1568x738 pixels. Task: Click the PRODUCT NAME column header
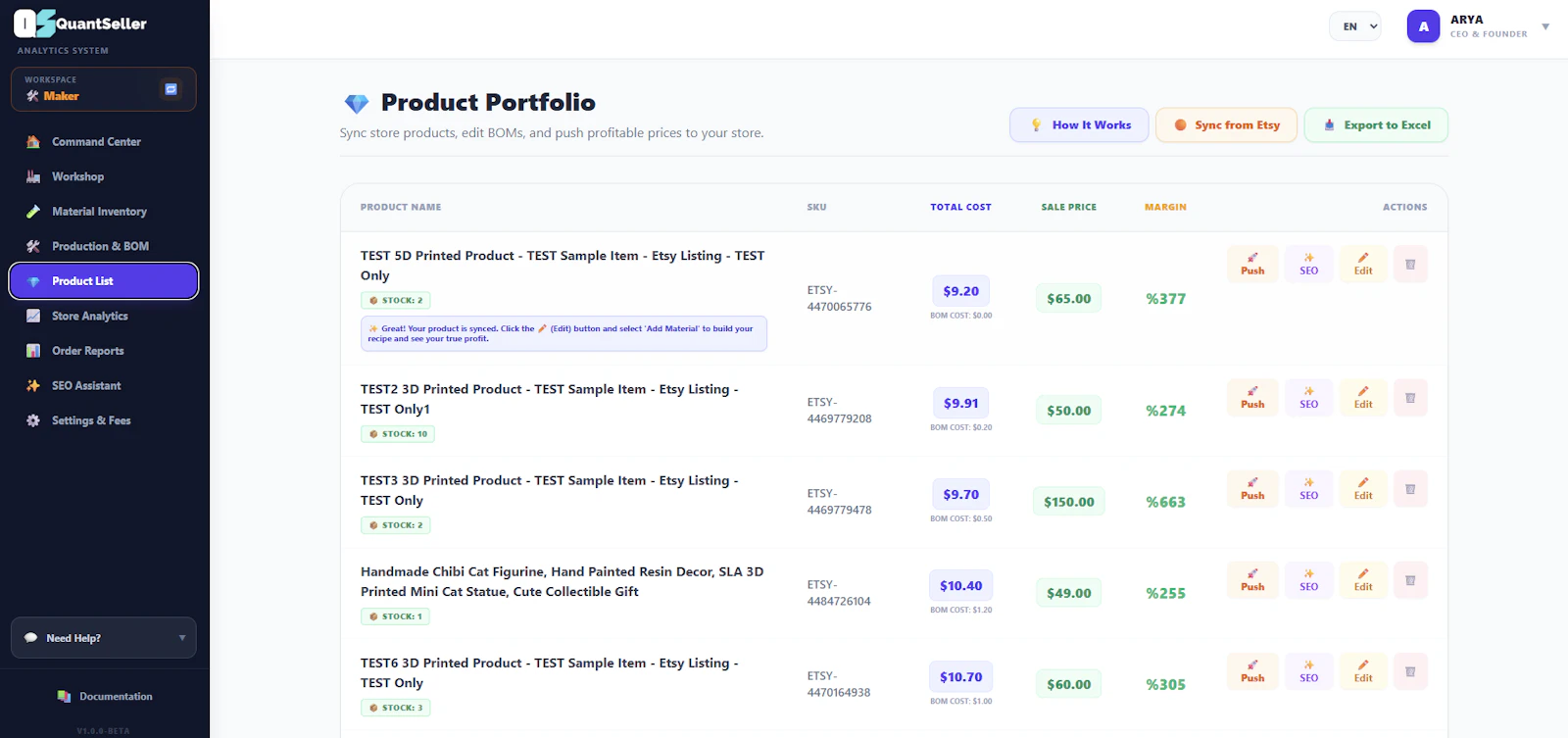401,208
